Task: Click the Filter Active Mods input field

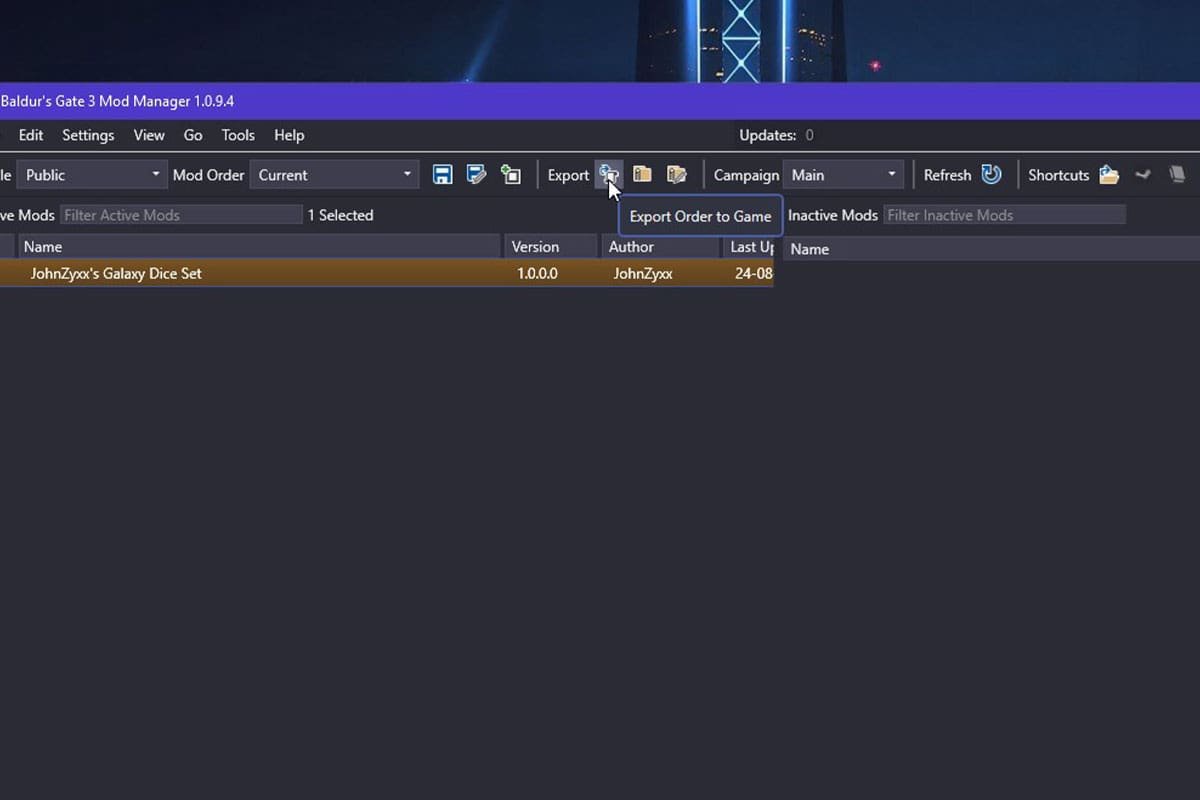Action: [x=181, y=215]
